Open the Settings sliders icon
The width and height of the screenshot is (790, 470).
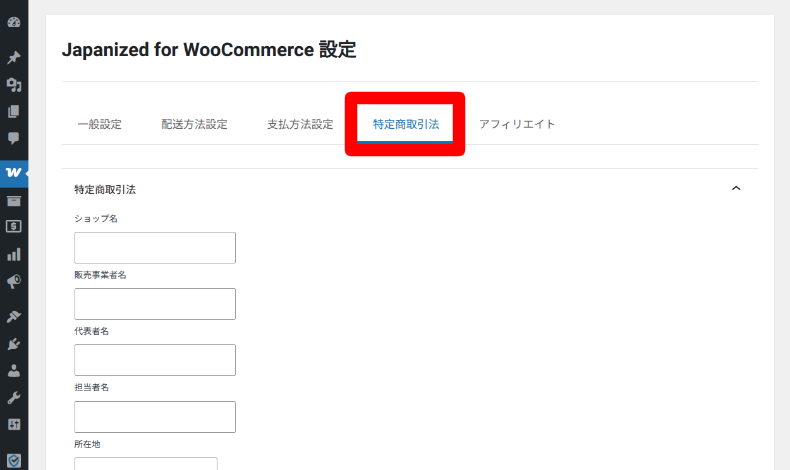click(x=14, y=424)
